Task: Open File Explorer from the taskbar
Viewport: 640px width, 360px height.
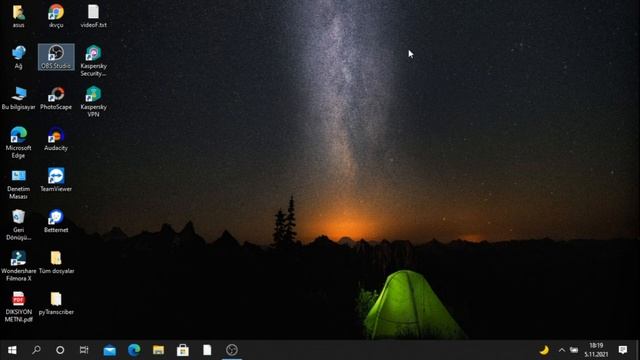Action: [158, 350]
